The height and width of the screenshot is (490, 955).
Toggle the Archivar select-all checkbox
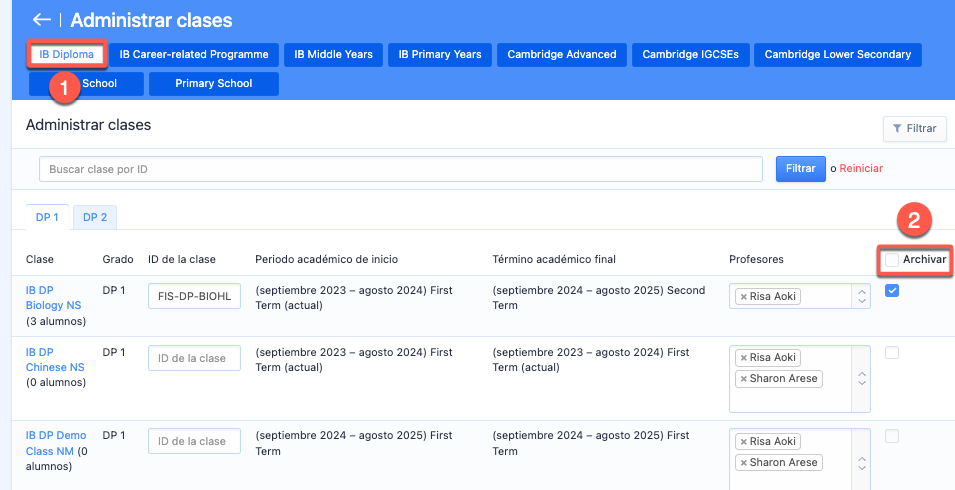coord(892,260)
